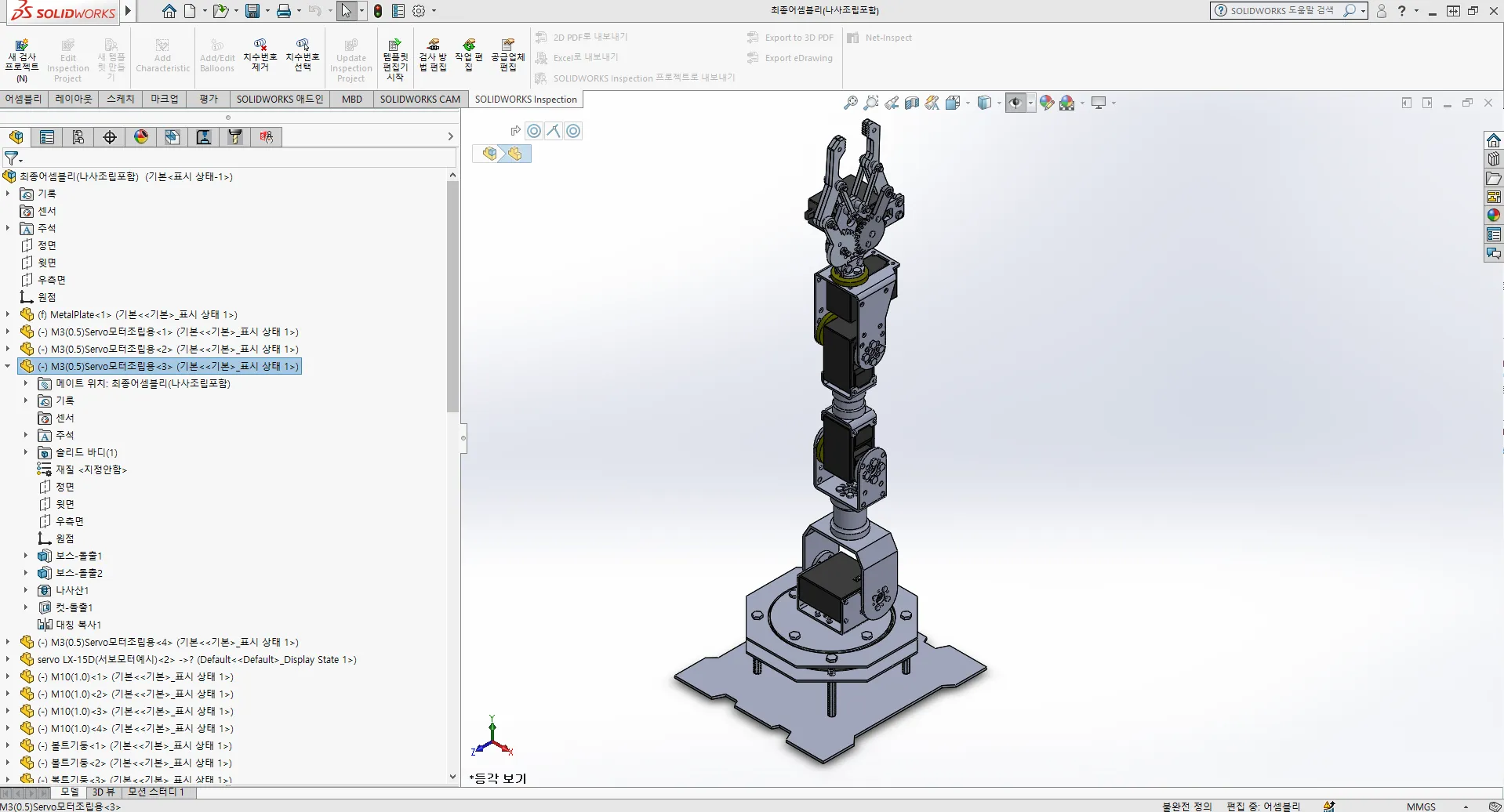Open the 3D 뷰 bottom tab
Viewport: 1504px width, 812px height.
(104, 792)
